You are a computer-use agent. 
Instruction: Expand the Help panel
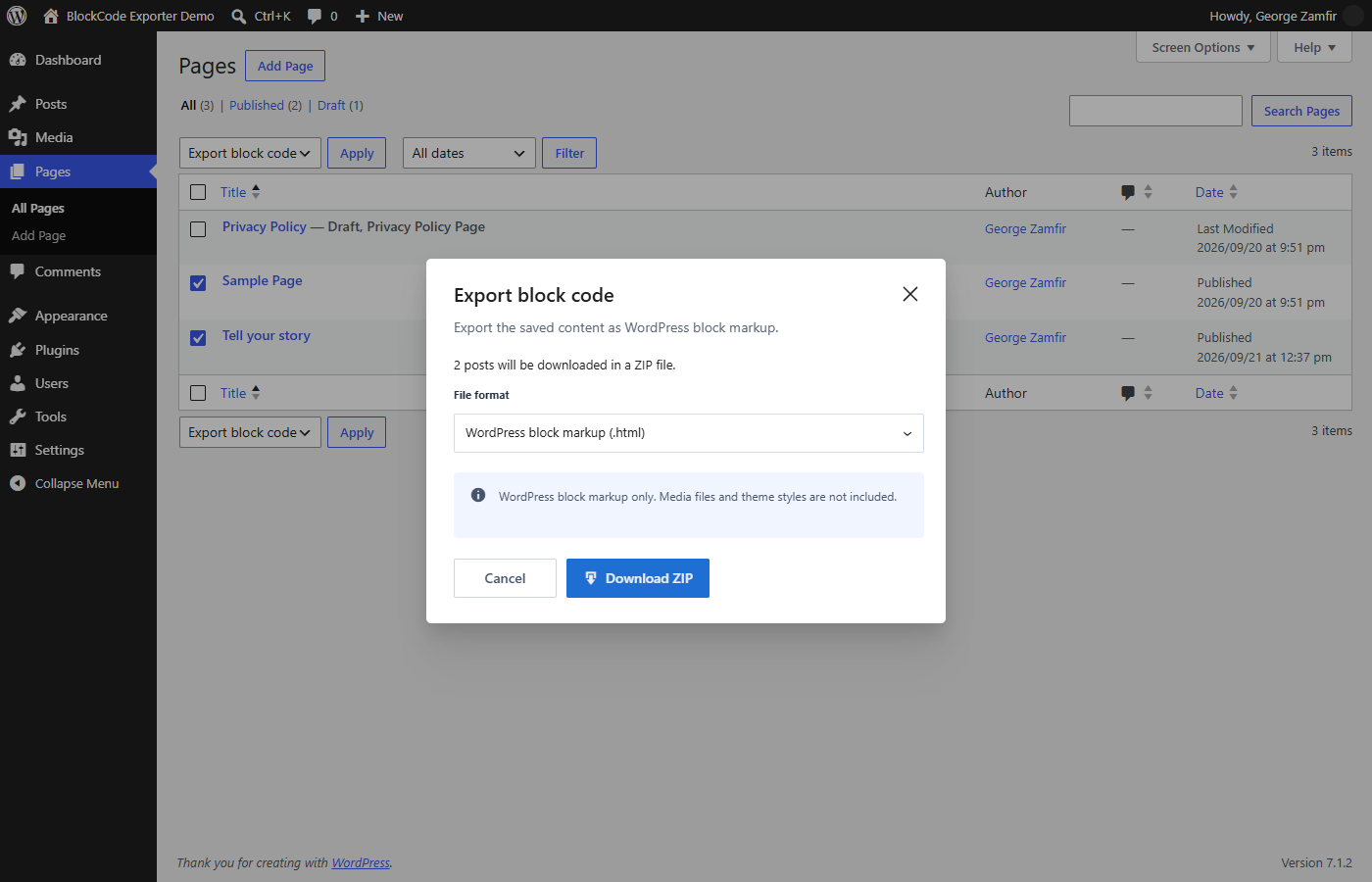pos(1315,47)
